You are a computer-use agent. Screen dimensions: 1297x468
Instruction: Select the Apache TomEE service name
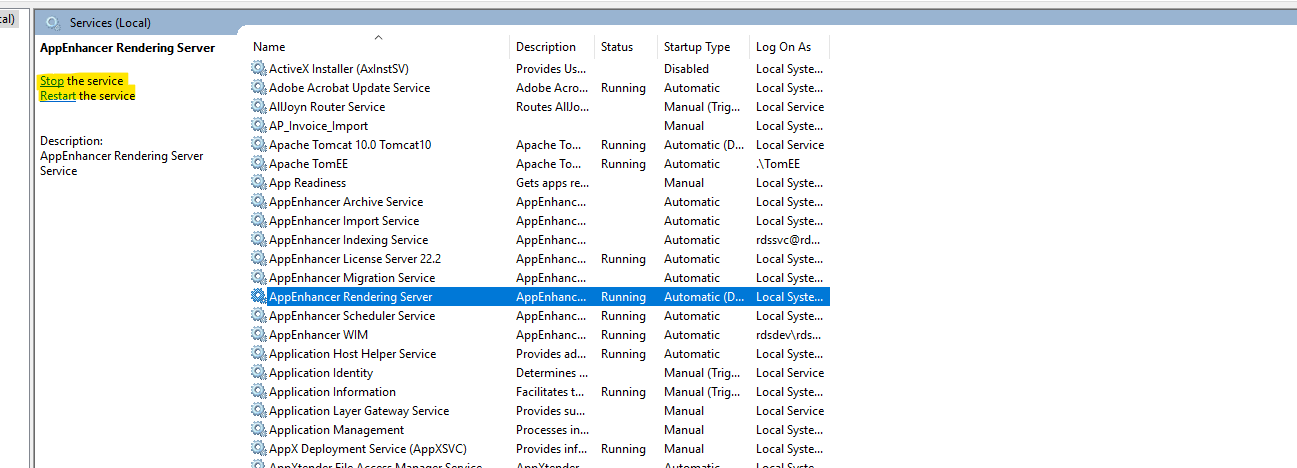tap(308, 164)
